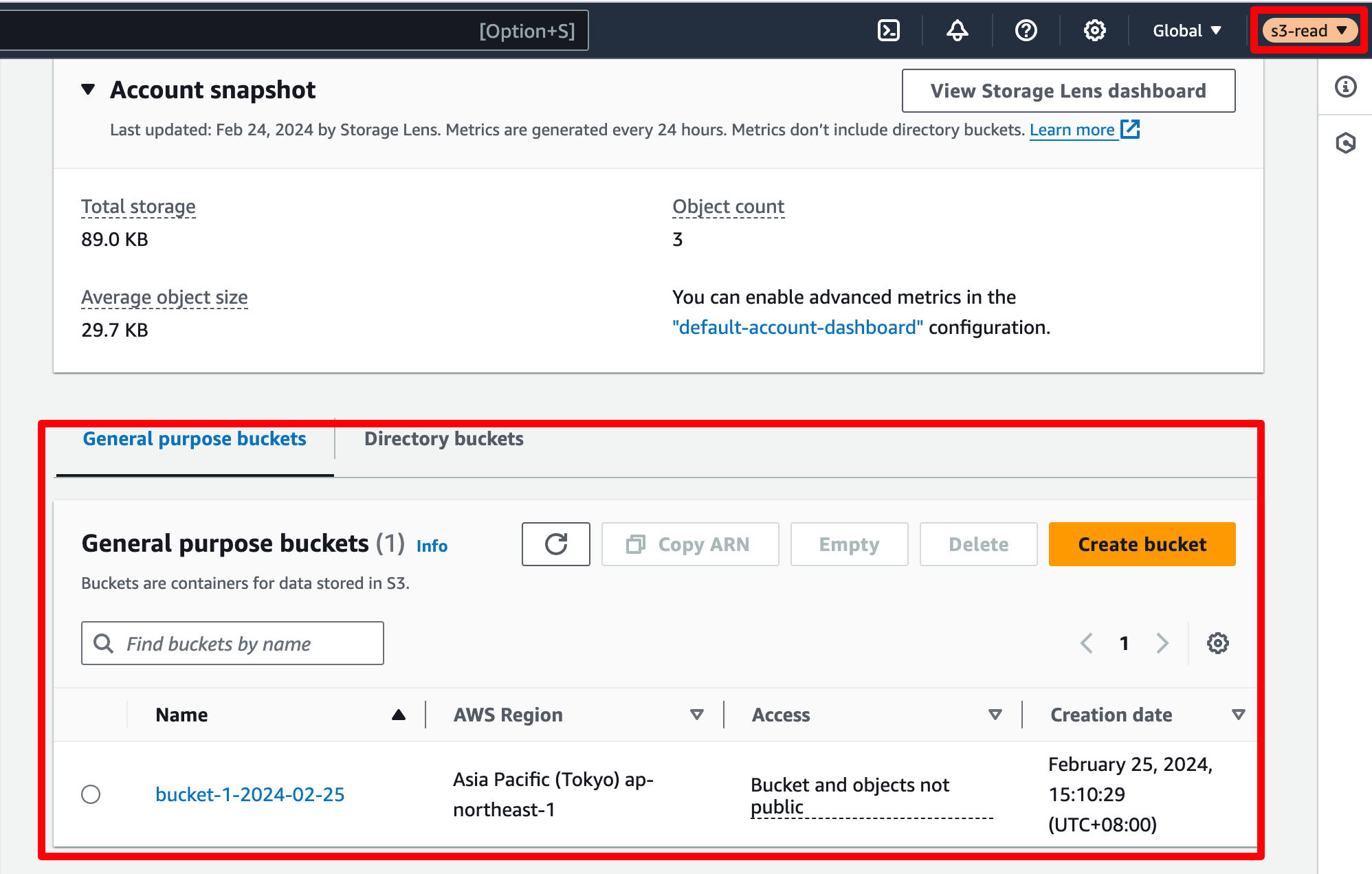Click View Storage Lens dashboard button

[1068, 91]
